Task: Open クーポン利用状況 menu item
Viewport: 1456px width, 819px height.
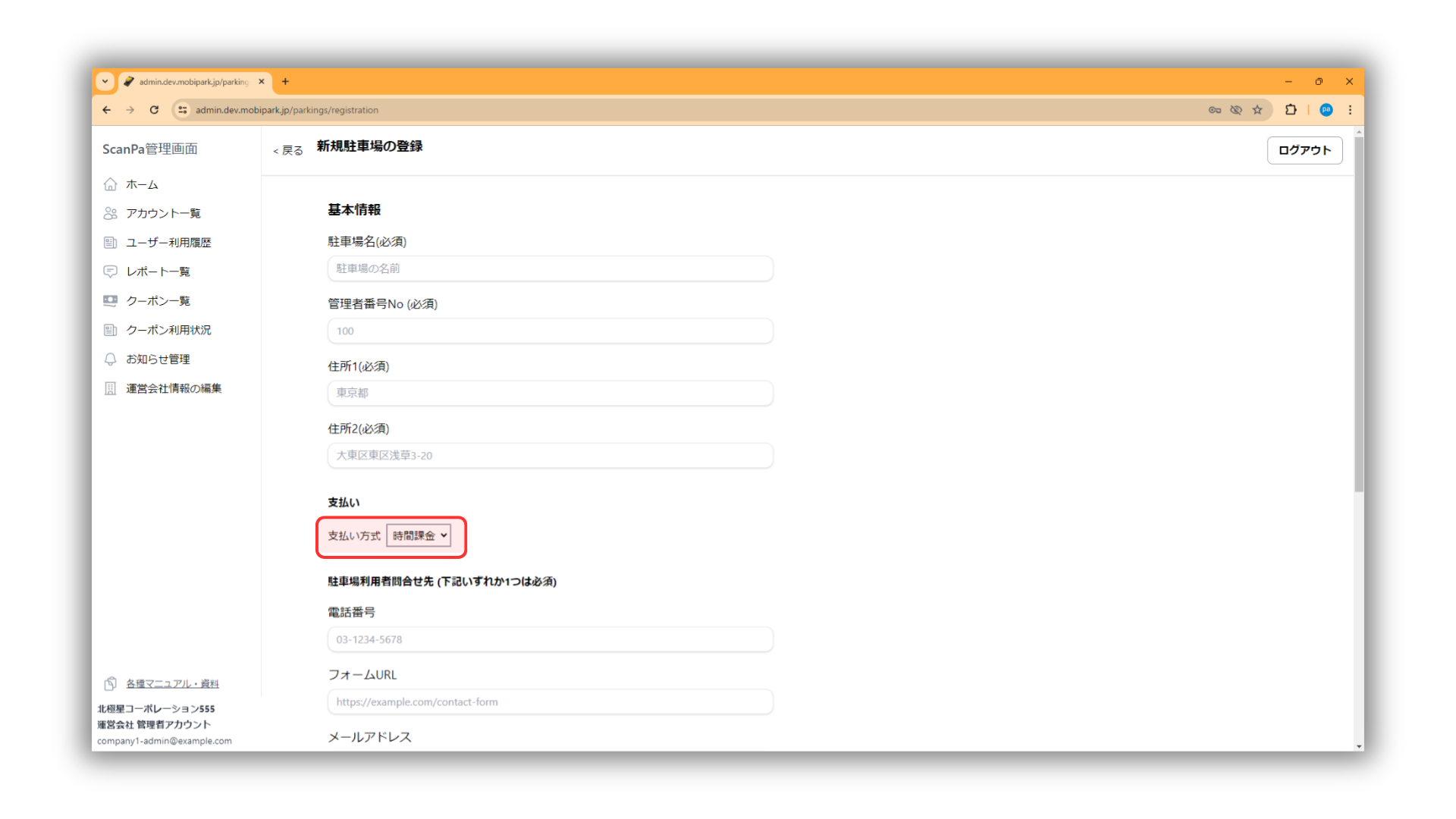Action: [168, 330]
